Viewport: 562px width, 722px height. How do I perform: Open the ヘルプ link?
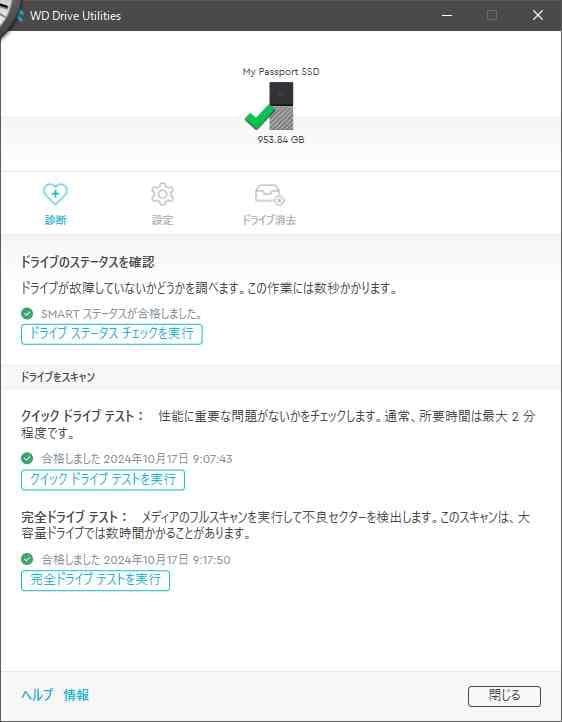point(37,695)
